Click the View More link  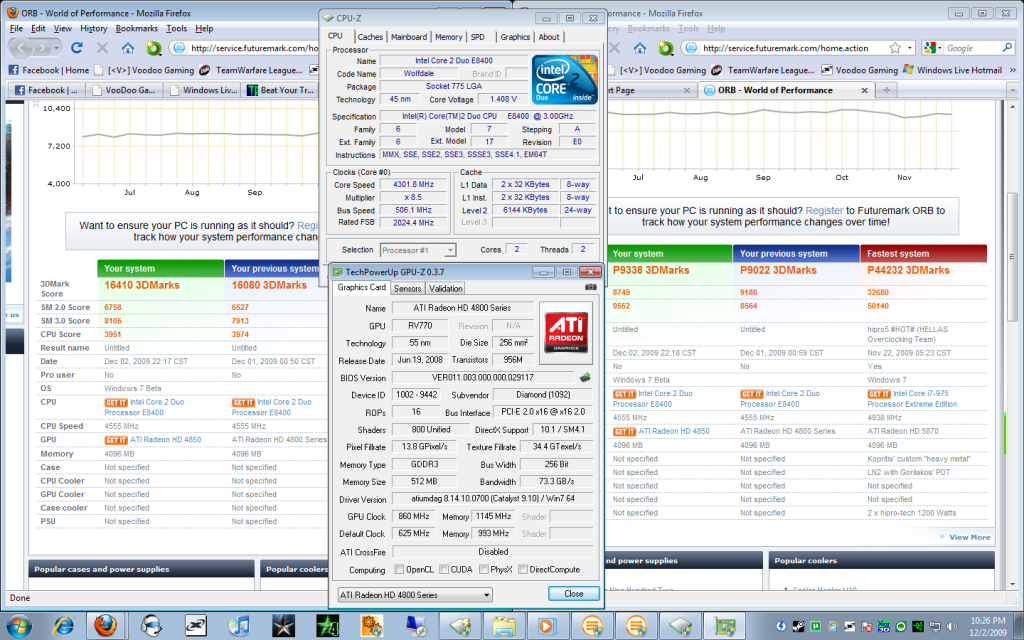[969, 537]
